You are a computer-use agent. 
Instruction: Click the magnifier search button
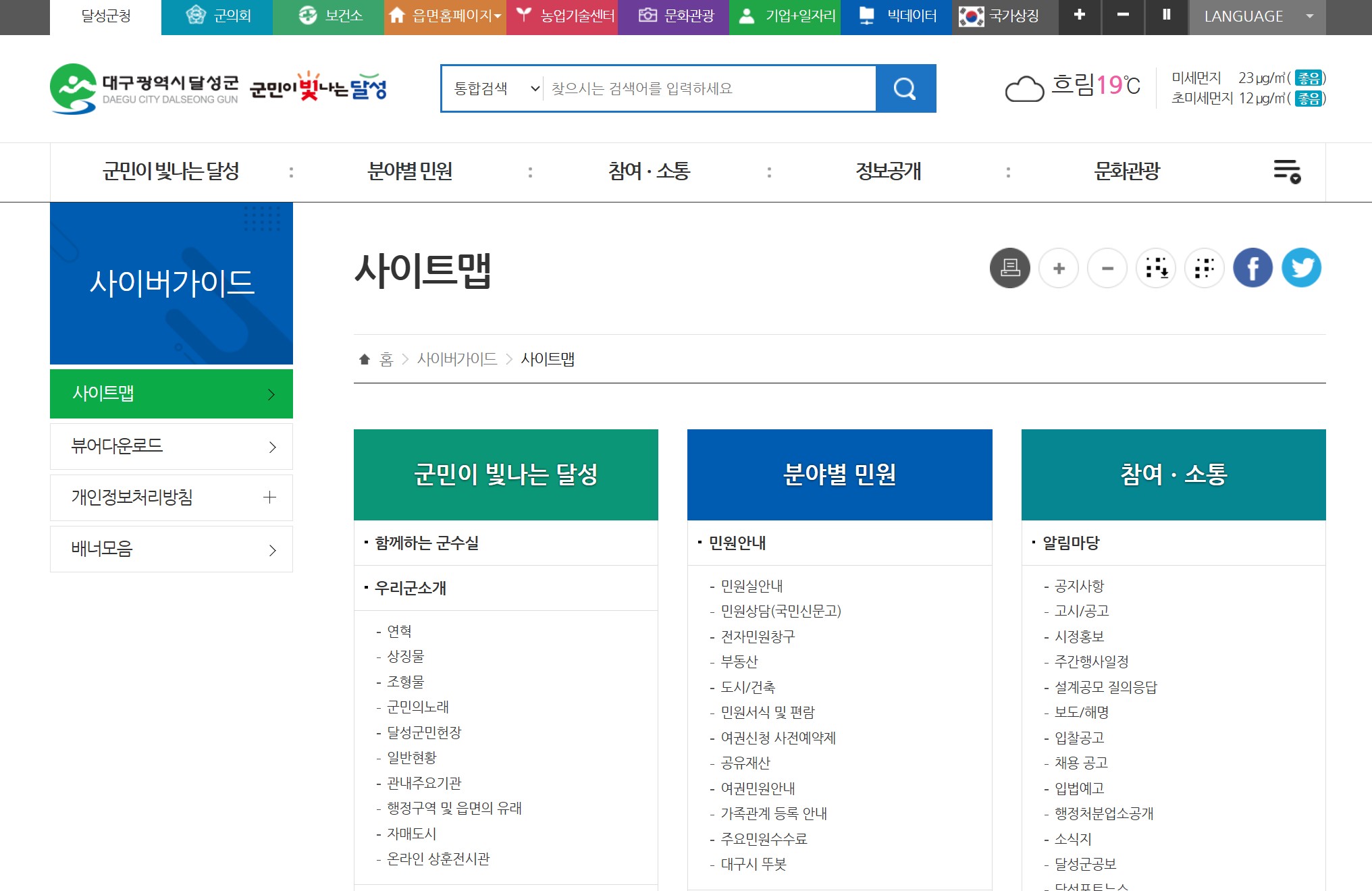[x=905, y=88]
